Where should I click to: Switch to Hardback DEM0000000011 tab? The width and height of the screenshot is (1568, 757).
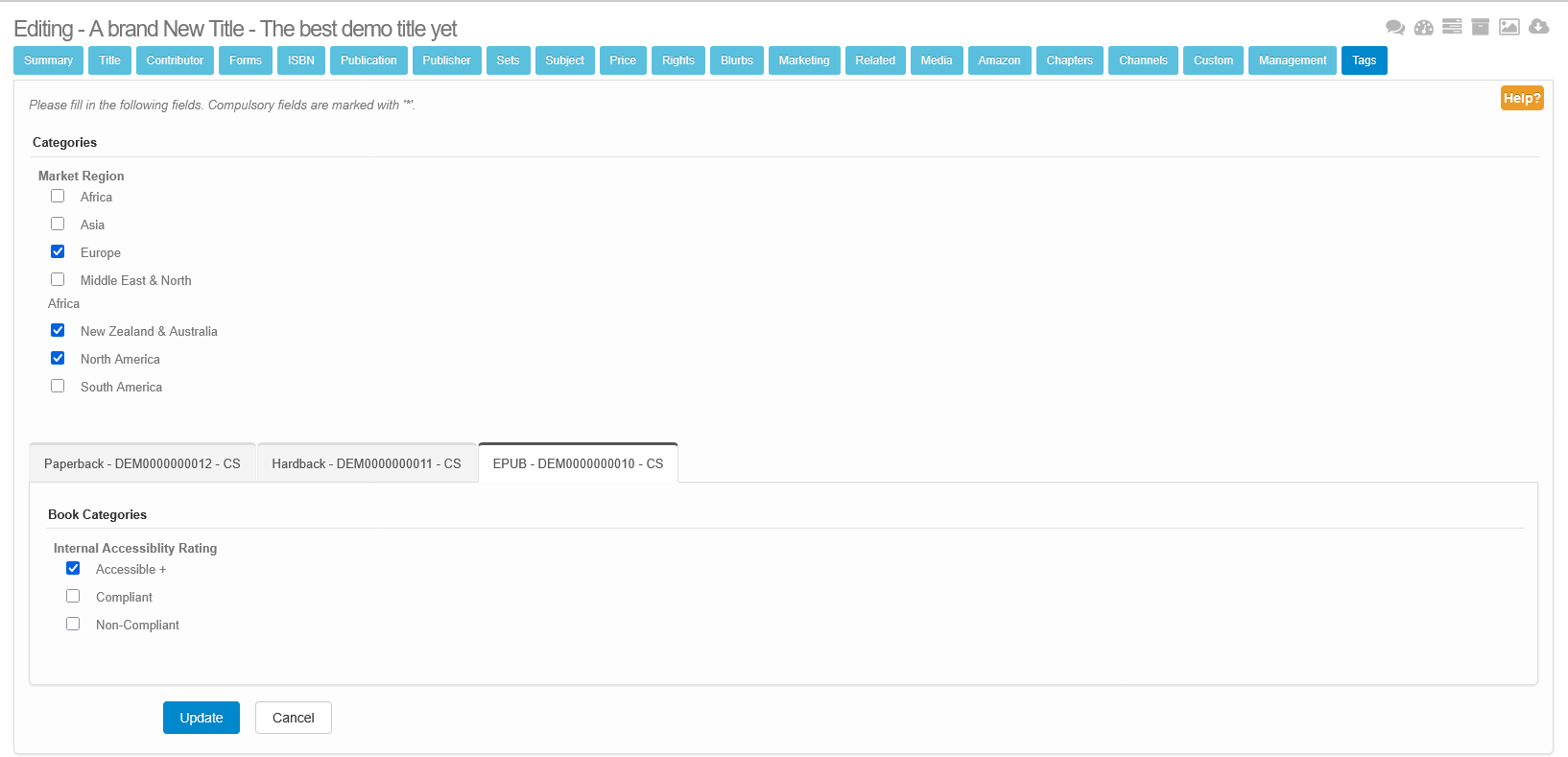(367, 463)
